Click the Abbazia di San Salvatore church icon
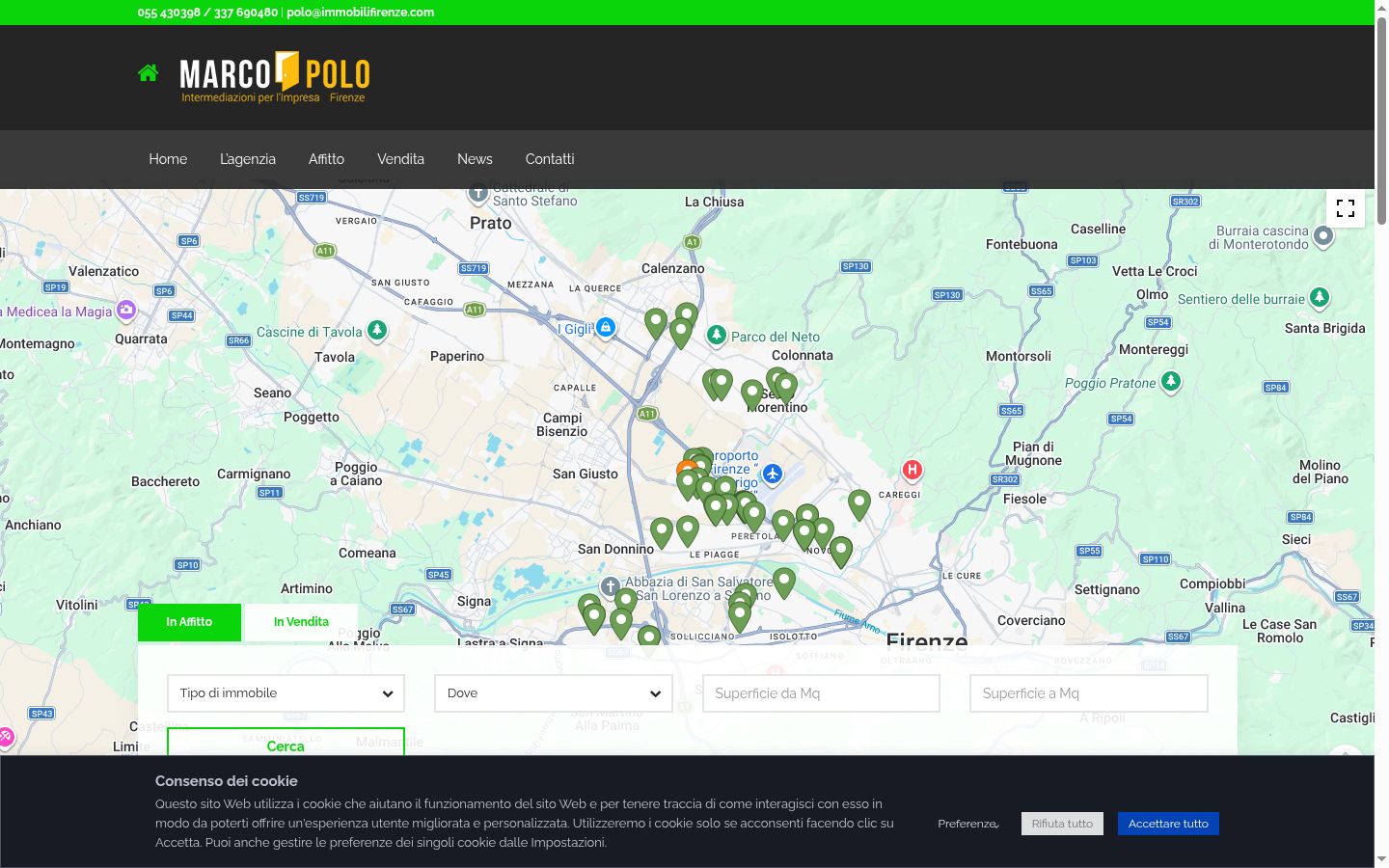 click(610, 586)
